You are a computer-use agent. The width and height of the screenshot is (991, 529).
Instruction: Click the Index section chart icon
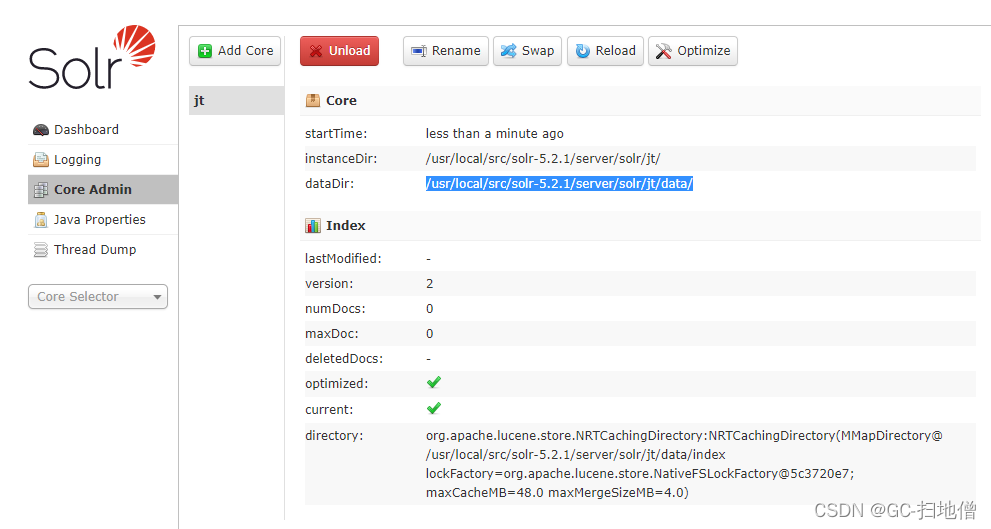[313, 226]
